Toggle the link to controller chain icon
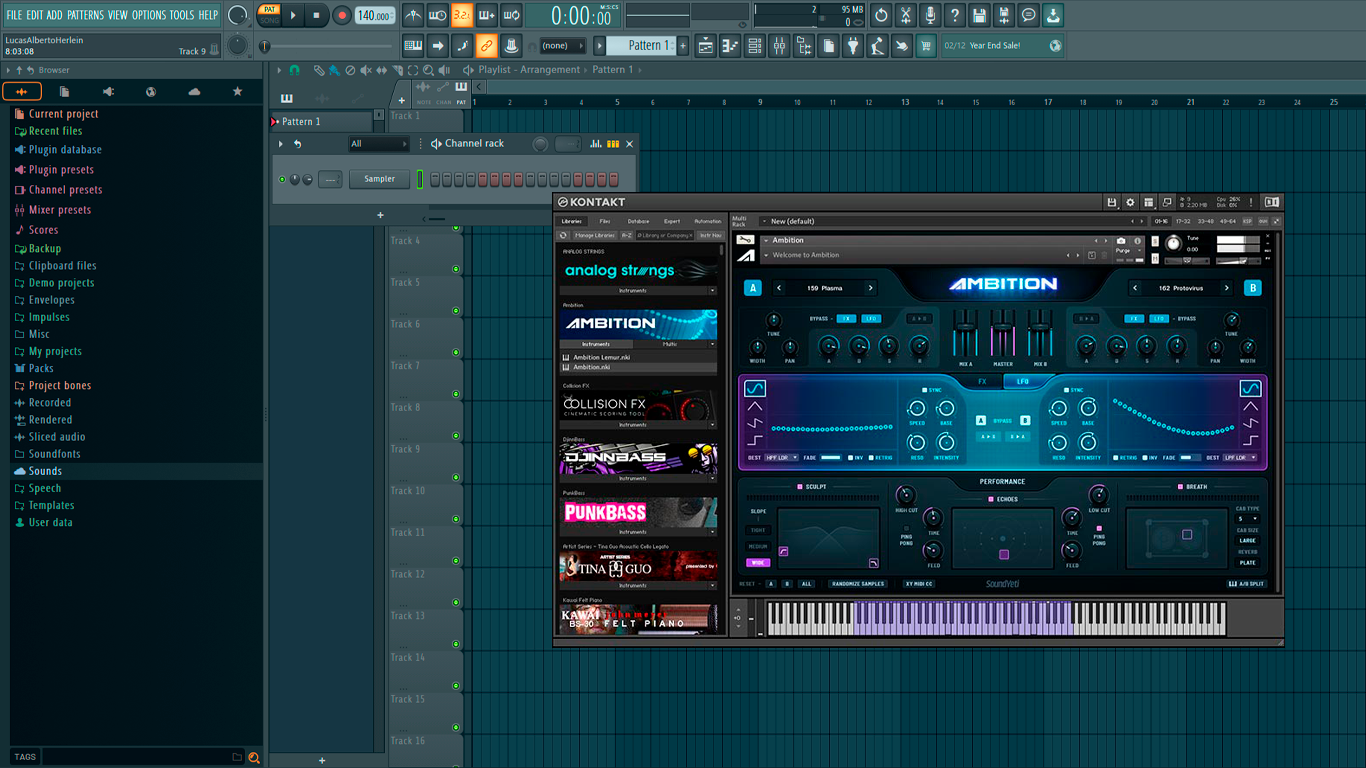 (x=486, y=46)
